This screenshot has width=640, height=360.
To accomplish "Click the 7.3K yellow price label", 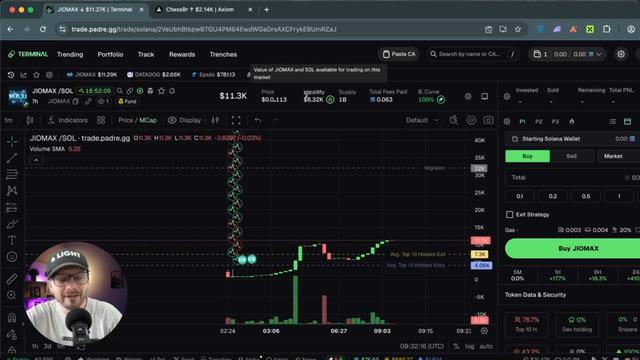I will (480, 254).
